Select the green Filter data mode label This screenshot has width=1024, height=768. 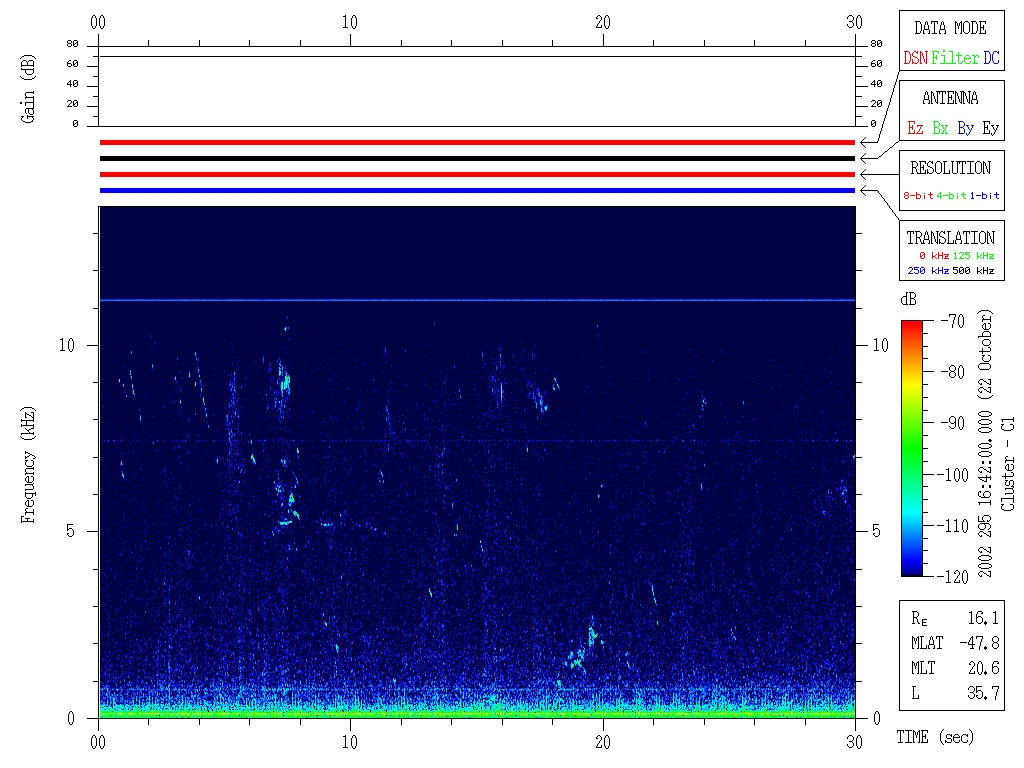955,59
